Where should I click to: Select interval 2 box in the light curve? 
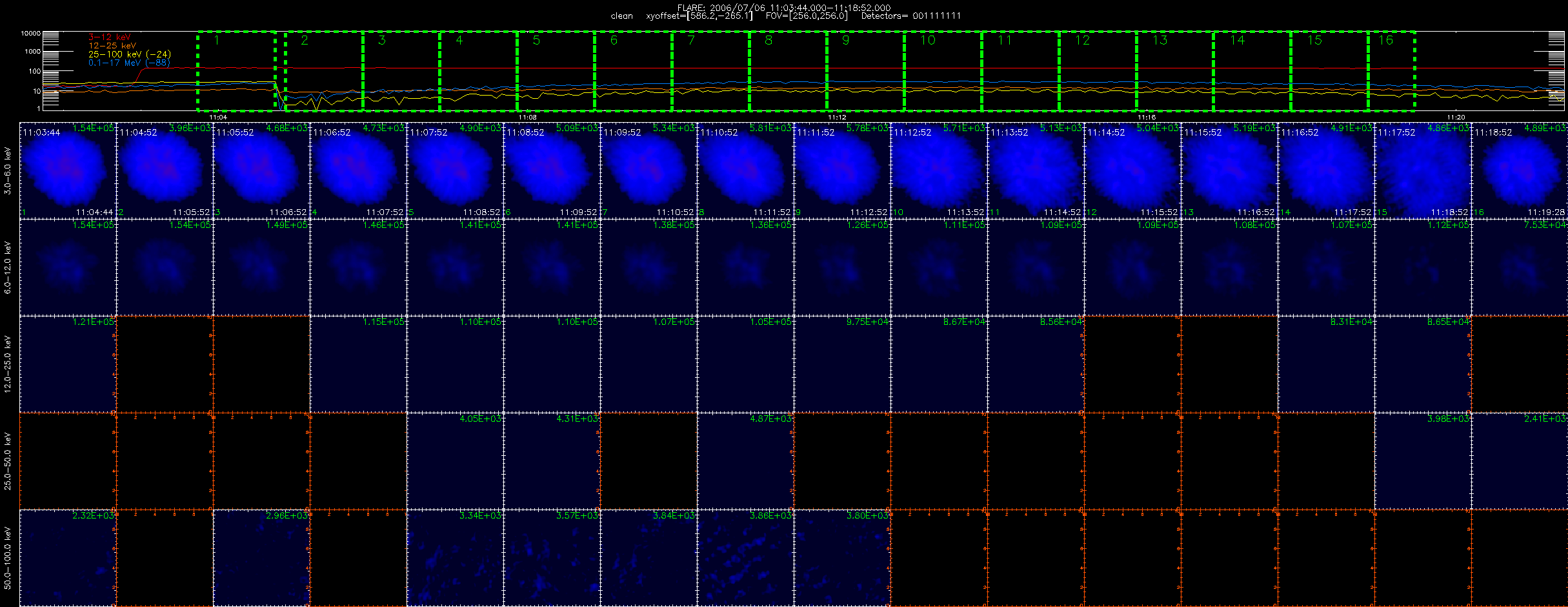pyautogui.click(x=324, y=71)
